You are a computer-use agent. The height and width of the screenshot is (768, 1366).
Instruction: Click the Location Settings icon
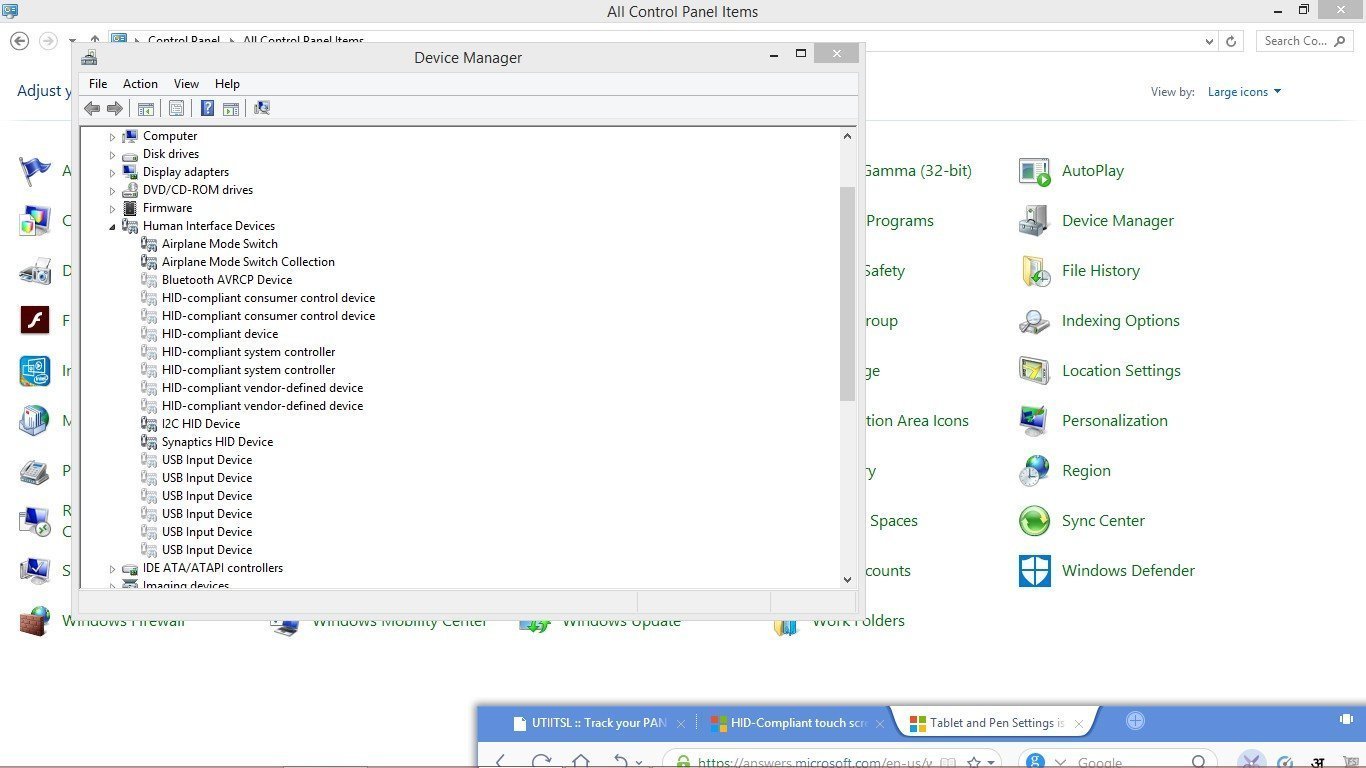(1034, 371)
